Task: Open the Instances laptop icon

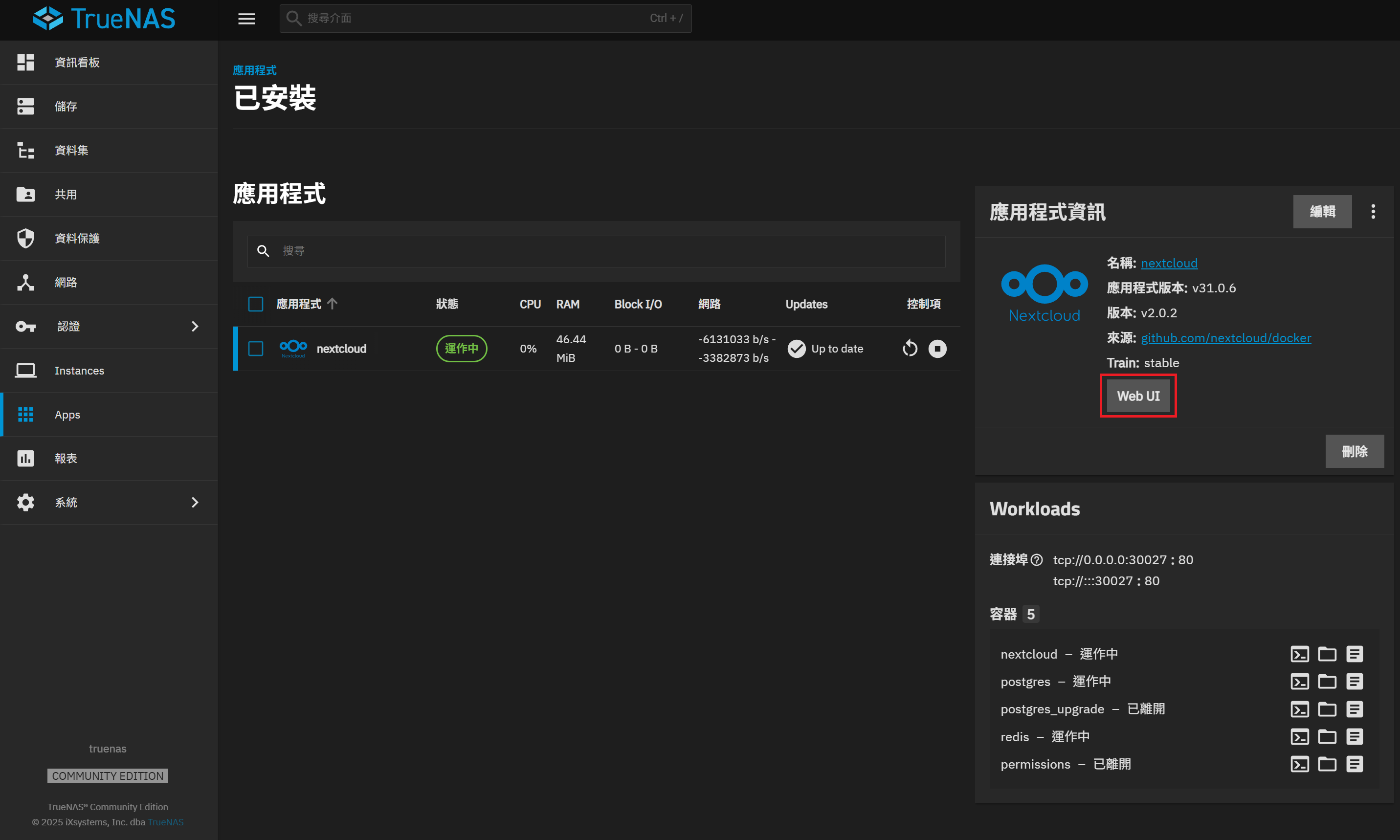Action: coord(25,370)
